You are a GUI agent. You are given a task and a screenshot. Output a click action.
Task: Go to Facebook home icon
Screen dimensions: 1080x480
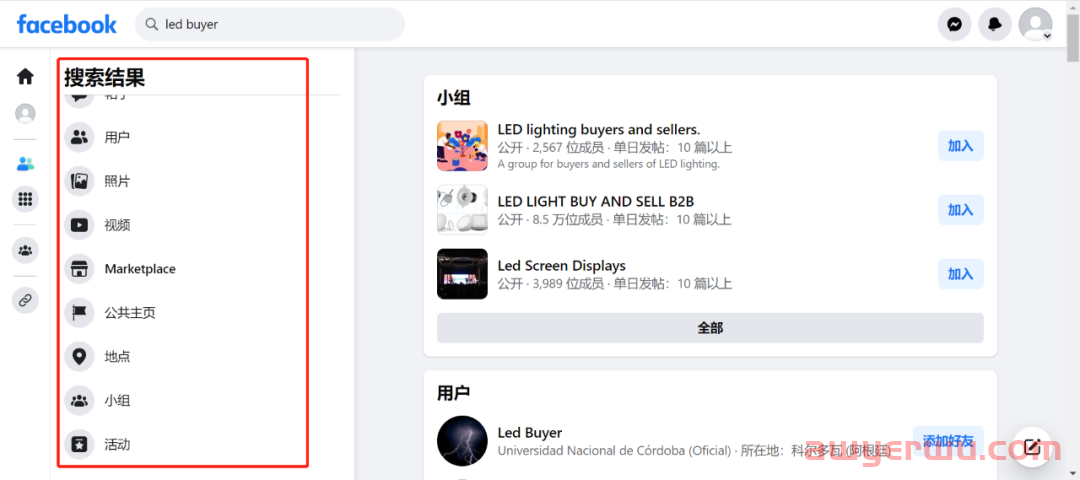click(25, 76)
